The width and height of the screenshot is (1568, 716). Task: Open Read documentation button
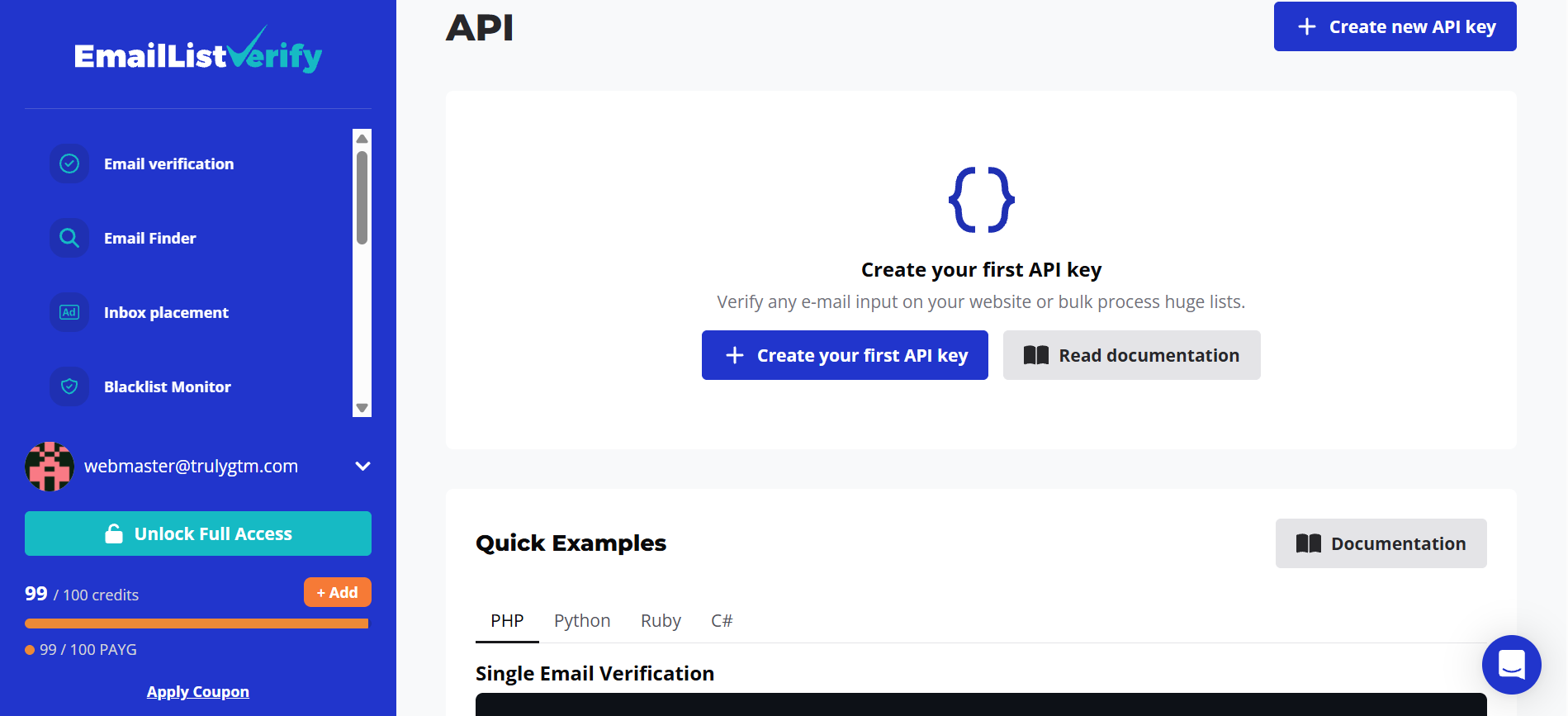tap(1131, 355)
